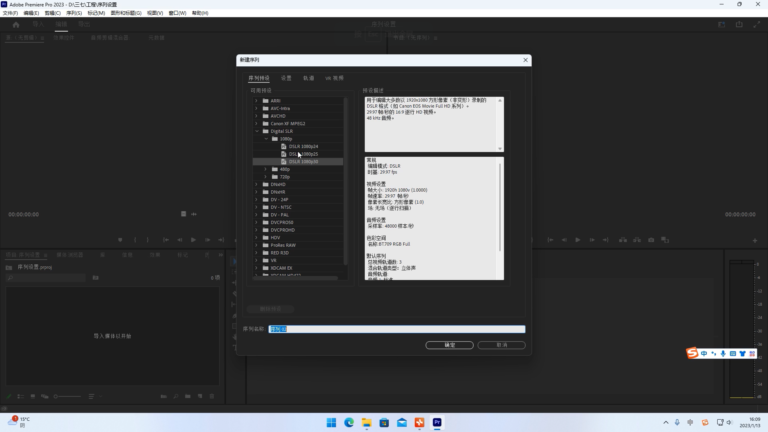Click the Project panel trash Clear icon
768x432 pixels.
pyautogui.click(x=212, y=396)
